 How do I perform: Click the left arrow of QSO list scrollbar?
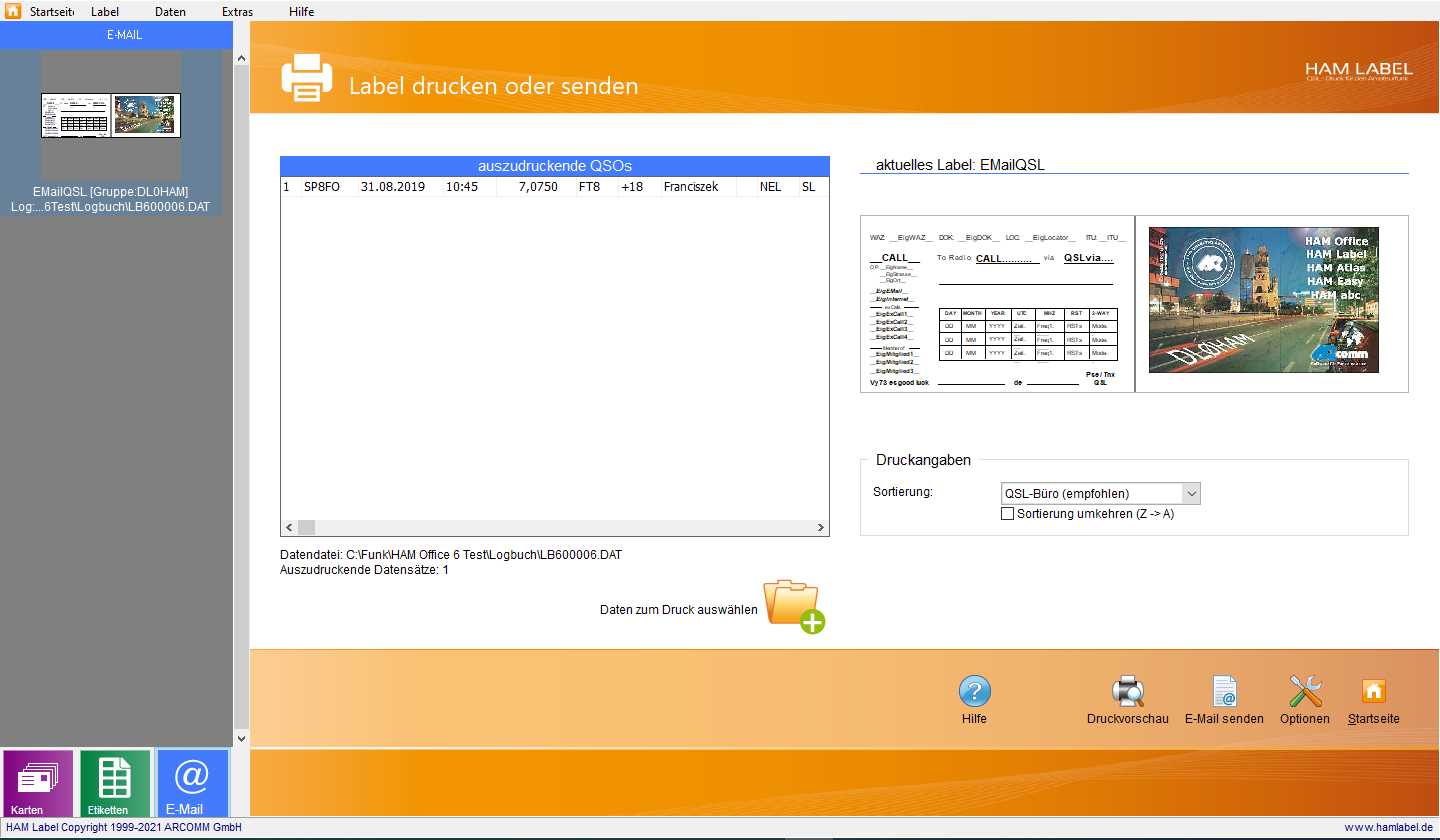pos(289,528)
